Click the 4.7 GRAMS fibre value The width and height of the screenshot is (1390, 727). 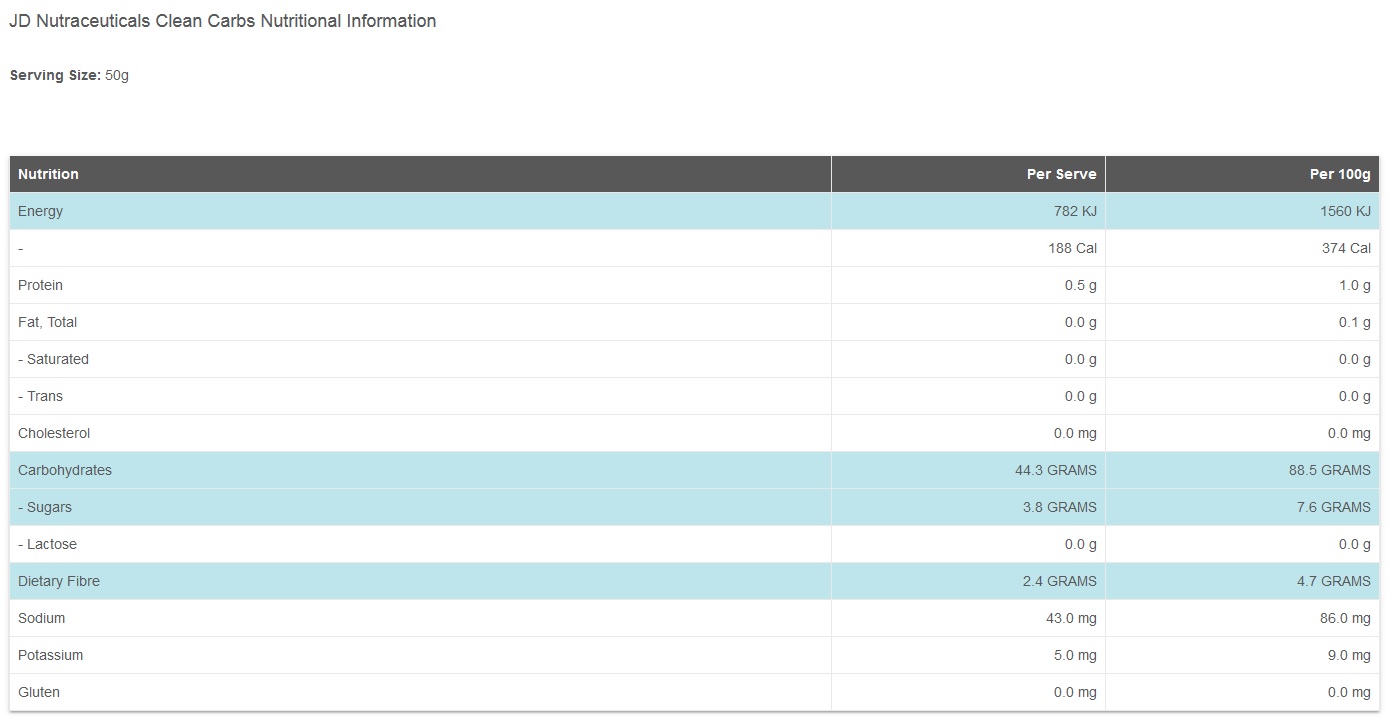coord(1334,581)
